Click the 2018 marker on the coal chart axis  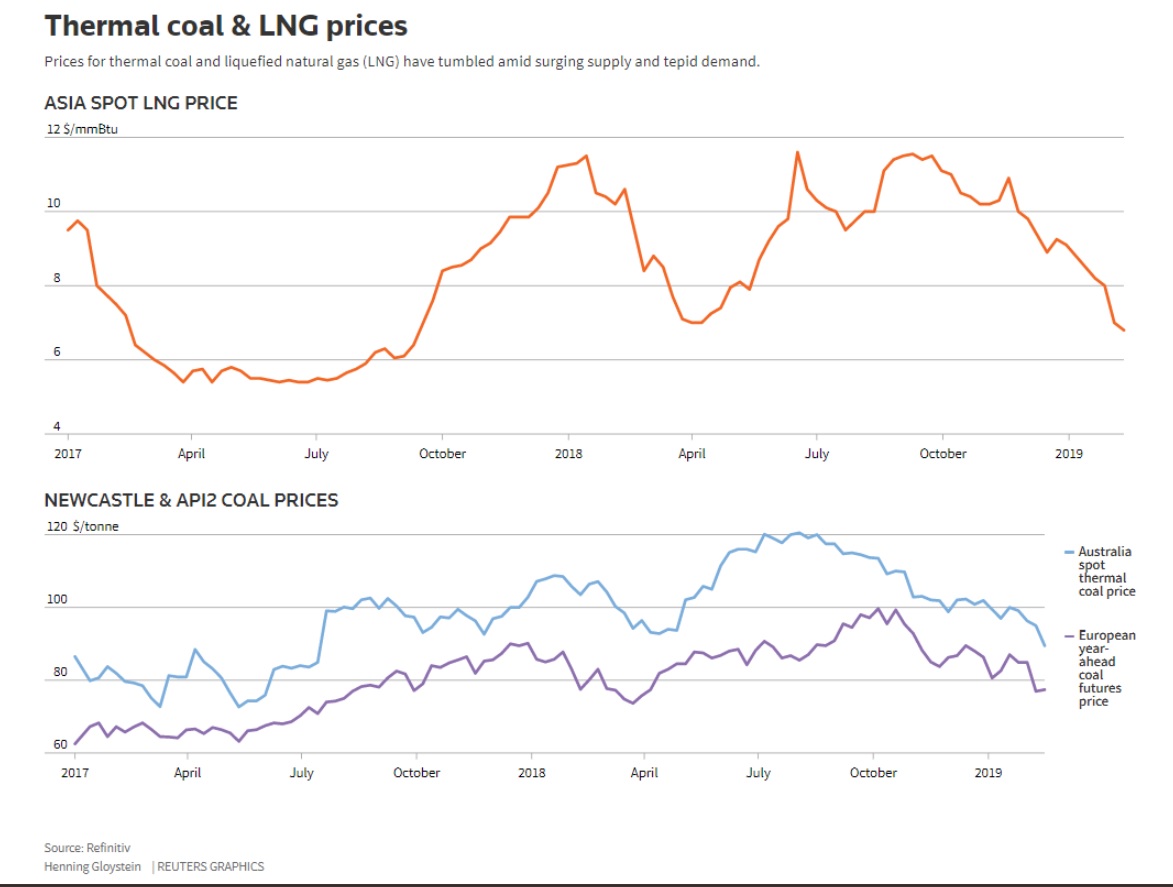pos(531,773)
